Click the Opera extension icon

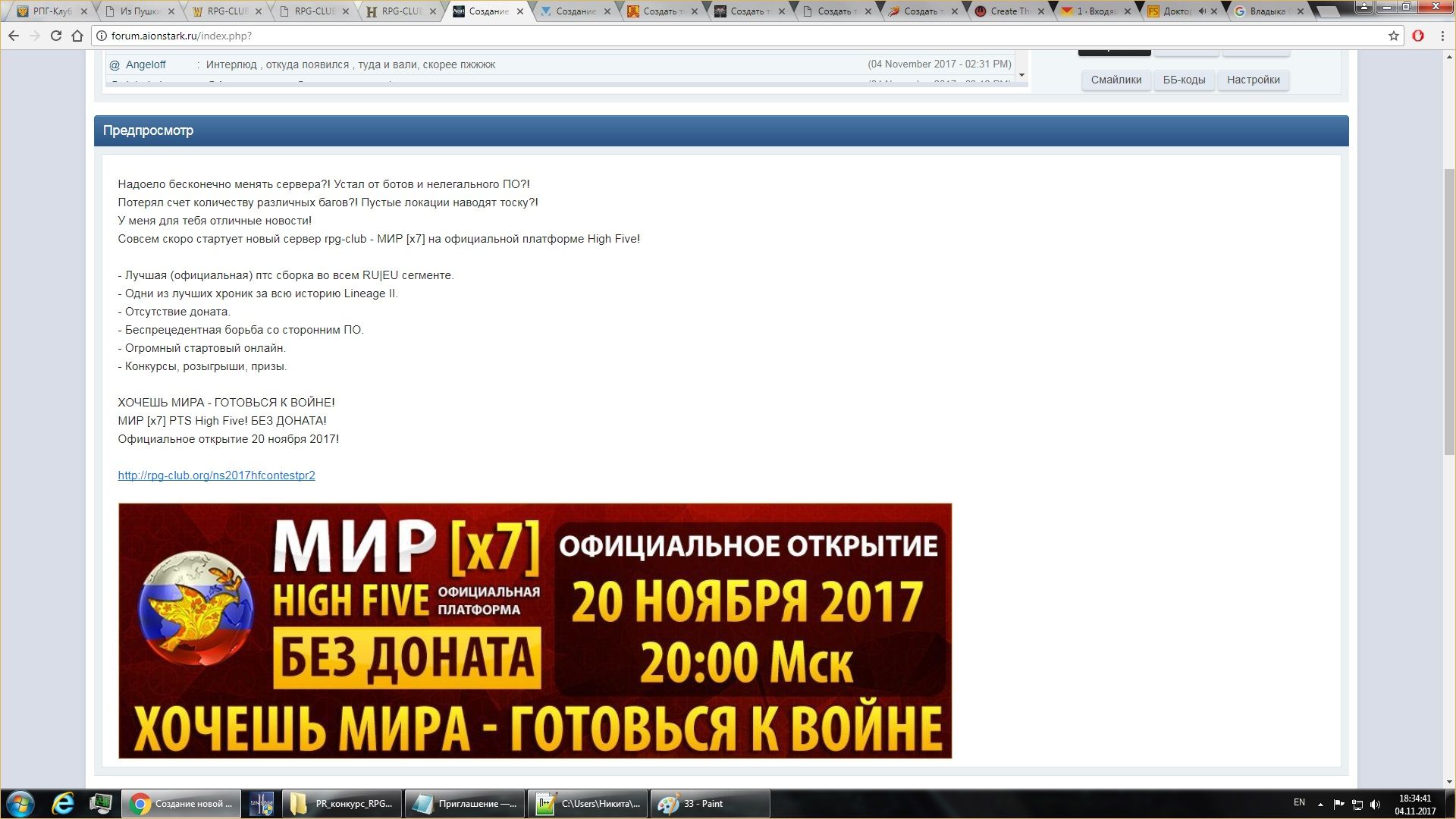tap(1417, 36)
